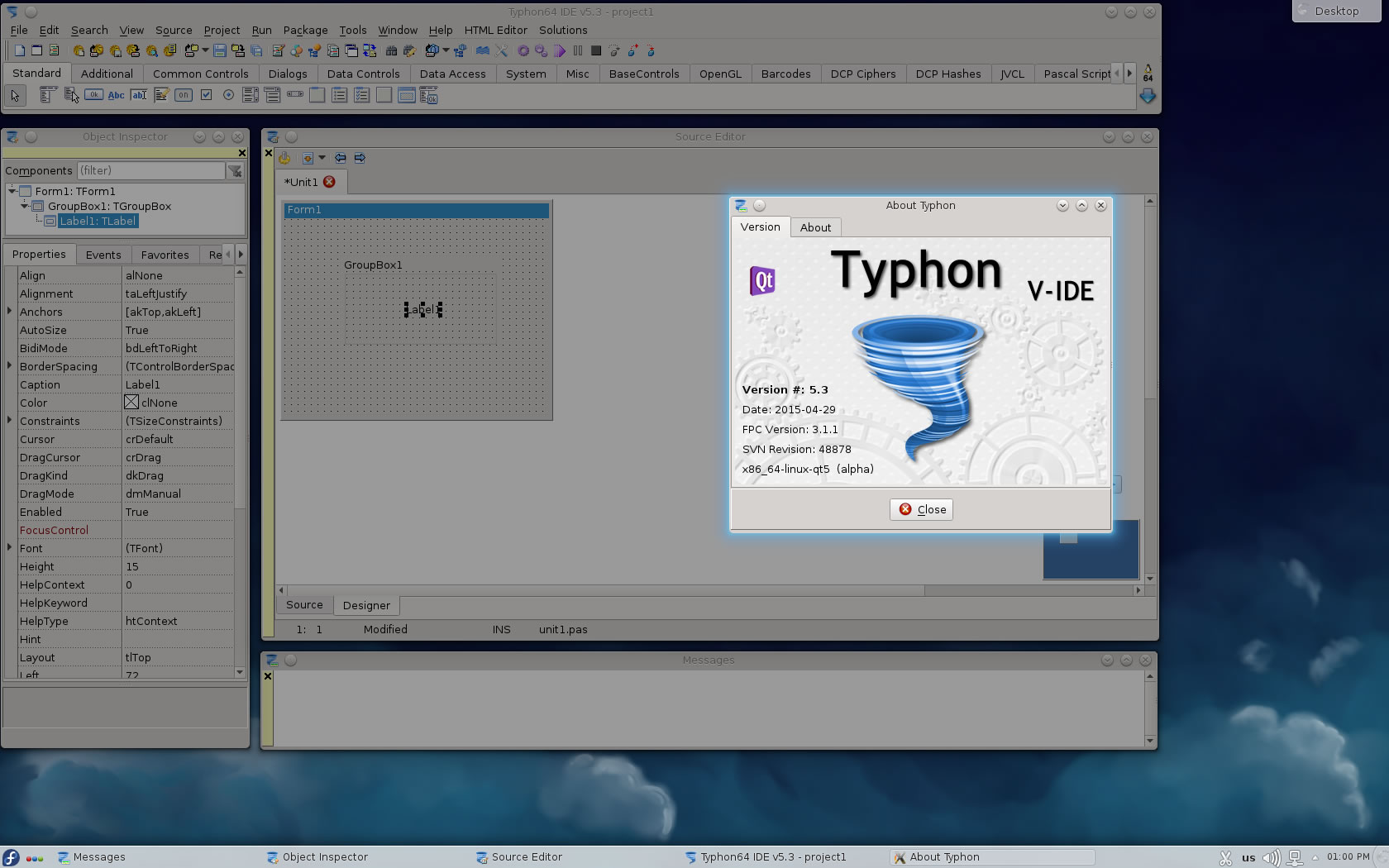
Task: Open the HTML Editor menu
Action: click(495, 30)
